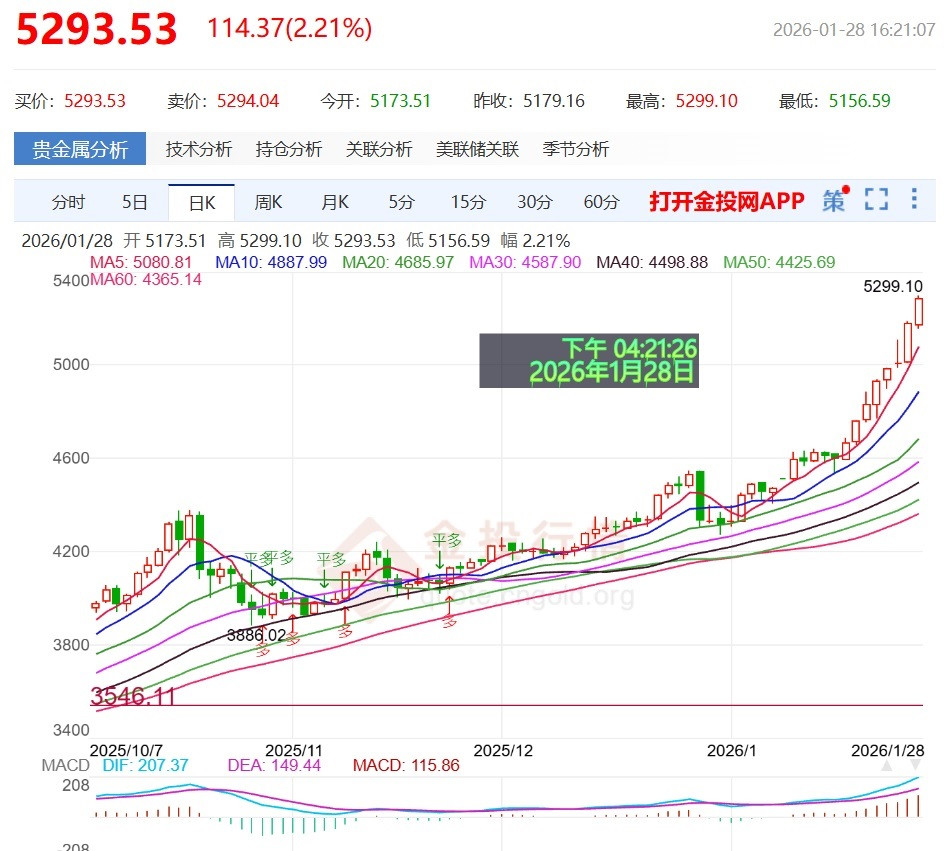This screenshot has width=951, height=851.
Task: Click the time overlay 下午 04:21:26
Action: 630,349
